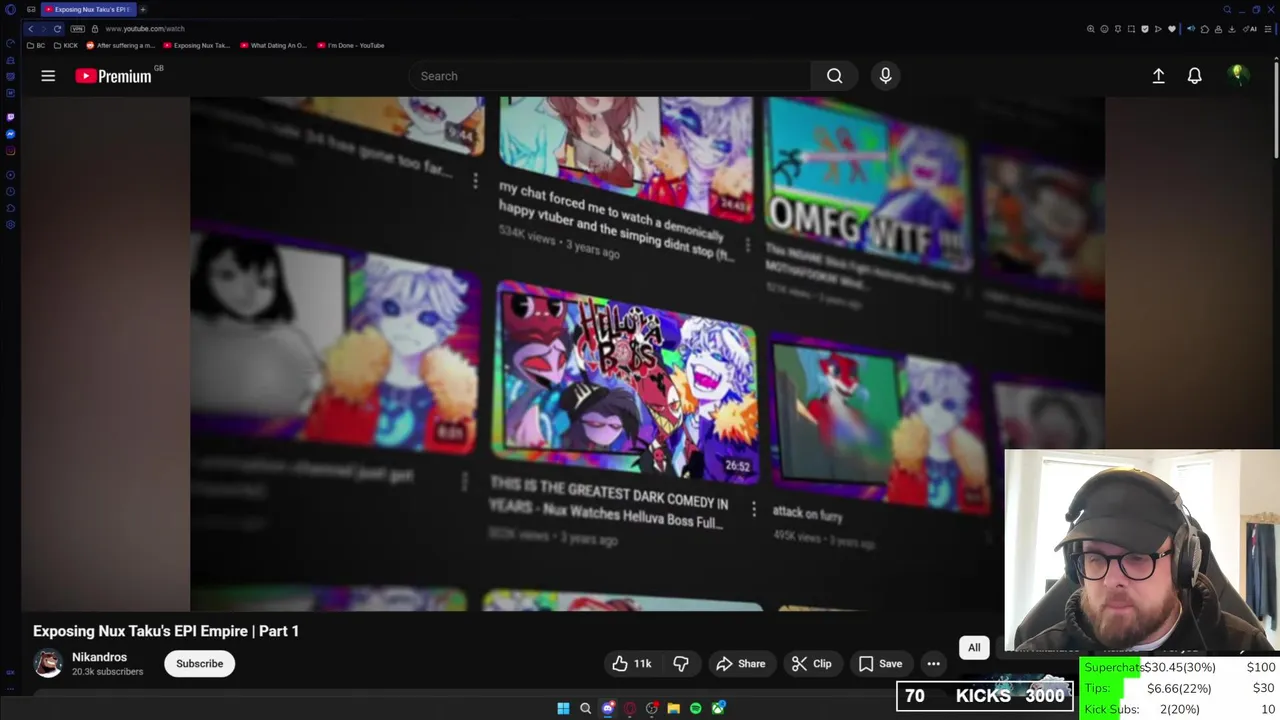1280x720 pixels.
Task: Open Nikandros channel name link
Action: [99, 657]
